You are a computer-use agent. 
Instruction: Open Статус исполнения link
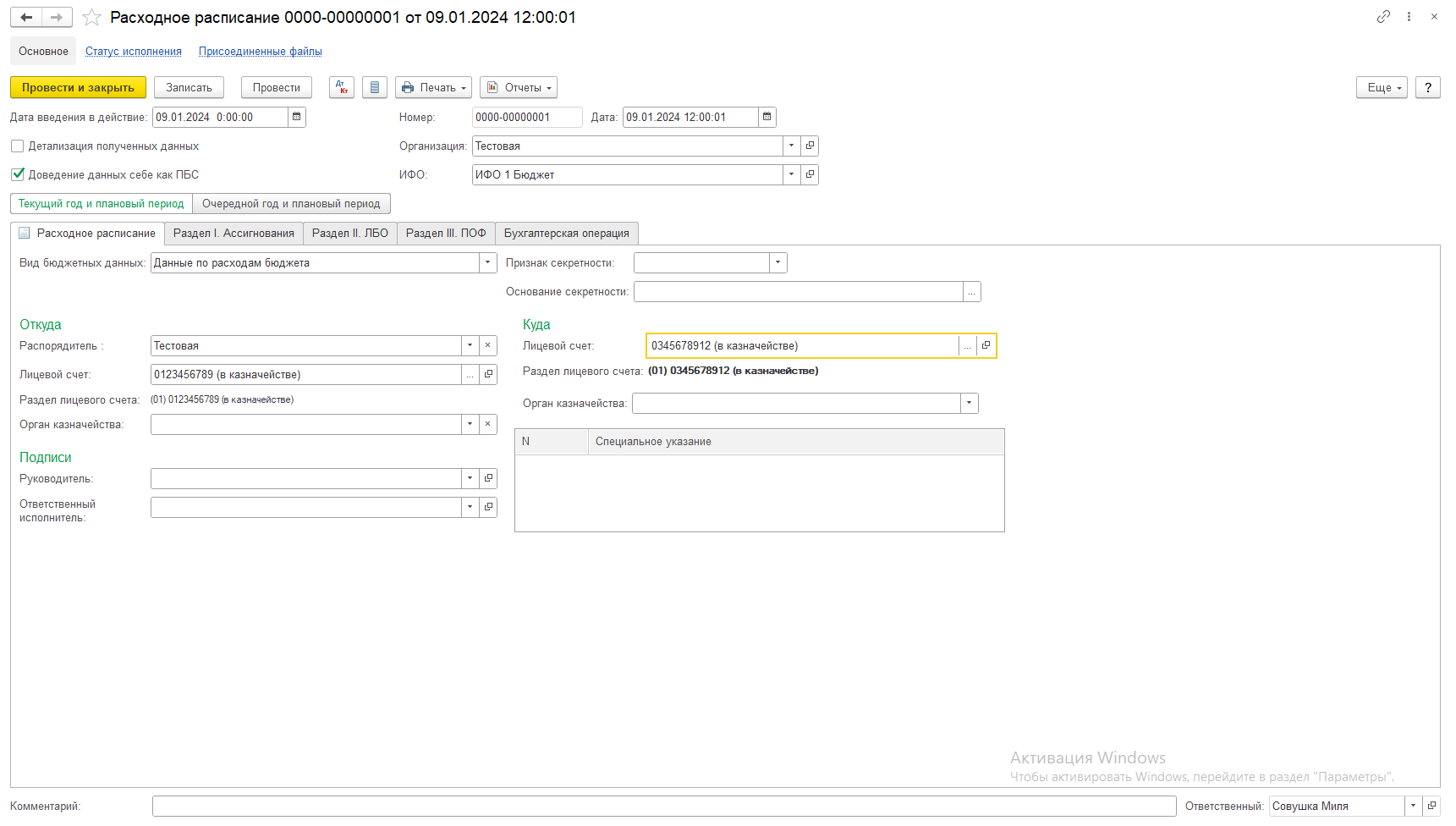click(x=134, y=51)
